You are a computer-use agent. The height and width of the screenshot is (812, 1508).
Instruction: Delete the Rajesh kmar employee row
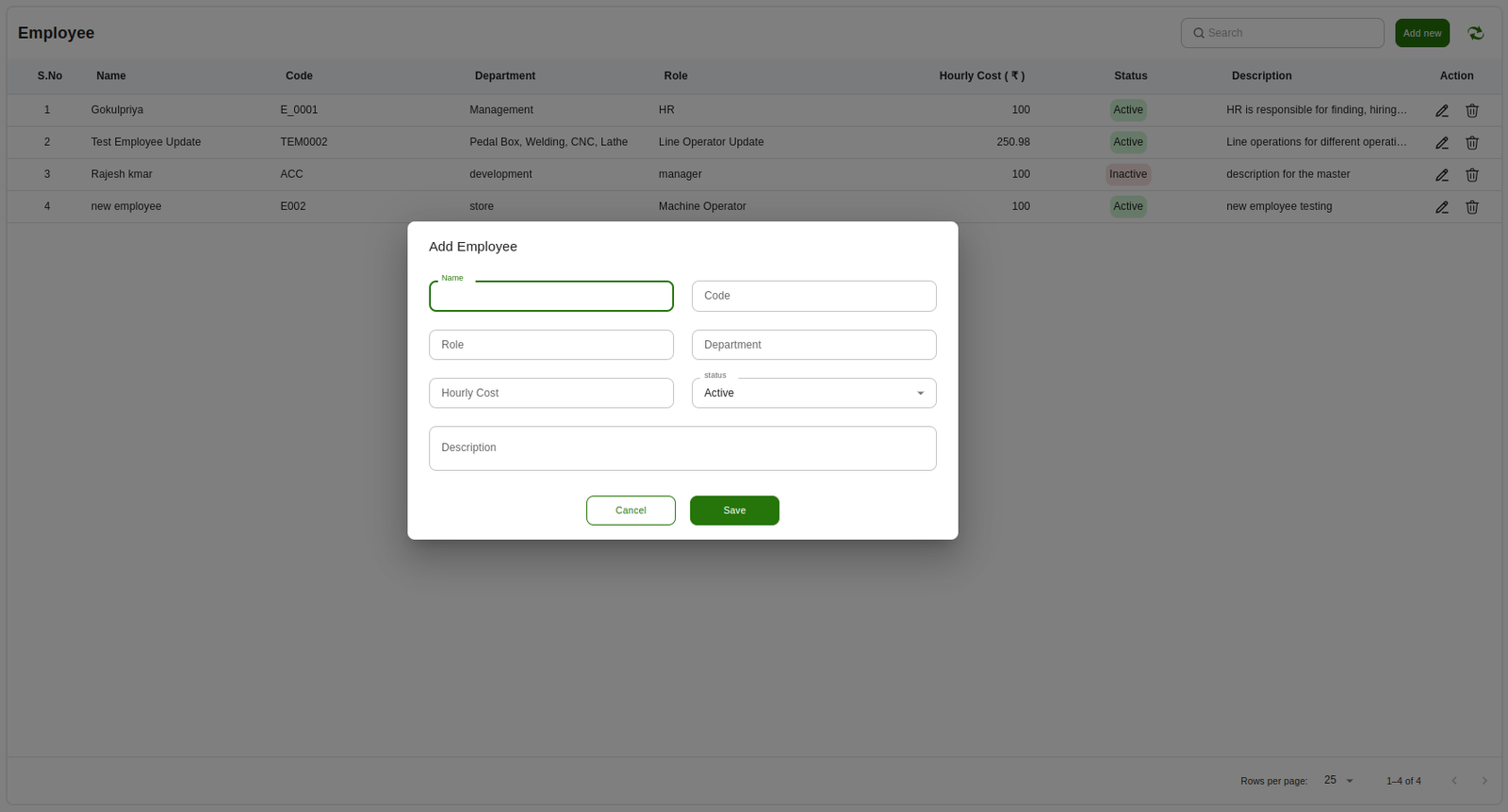pos(1471,175)
